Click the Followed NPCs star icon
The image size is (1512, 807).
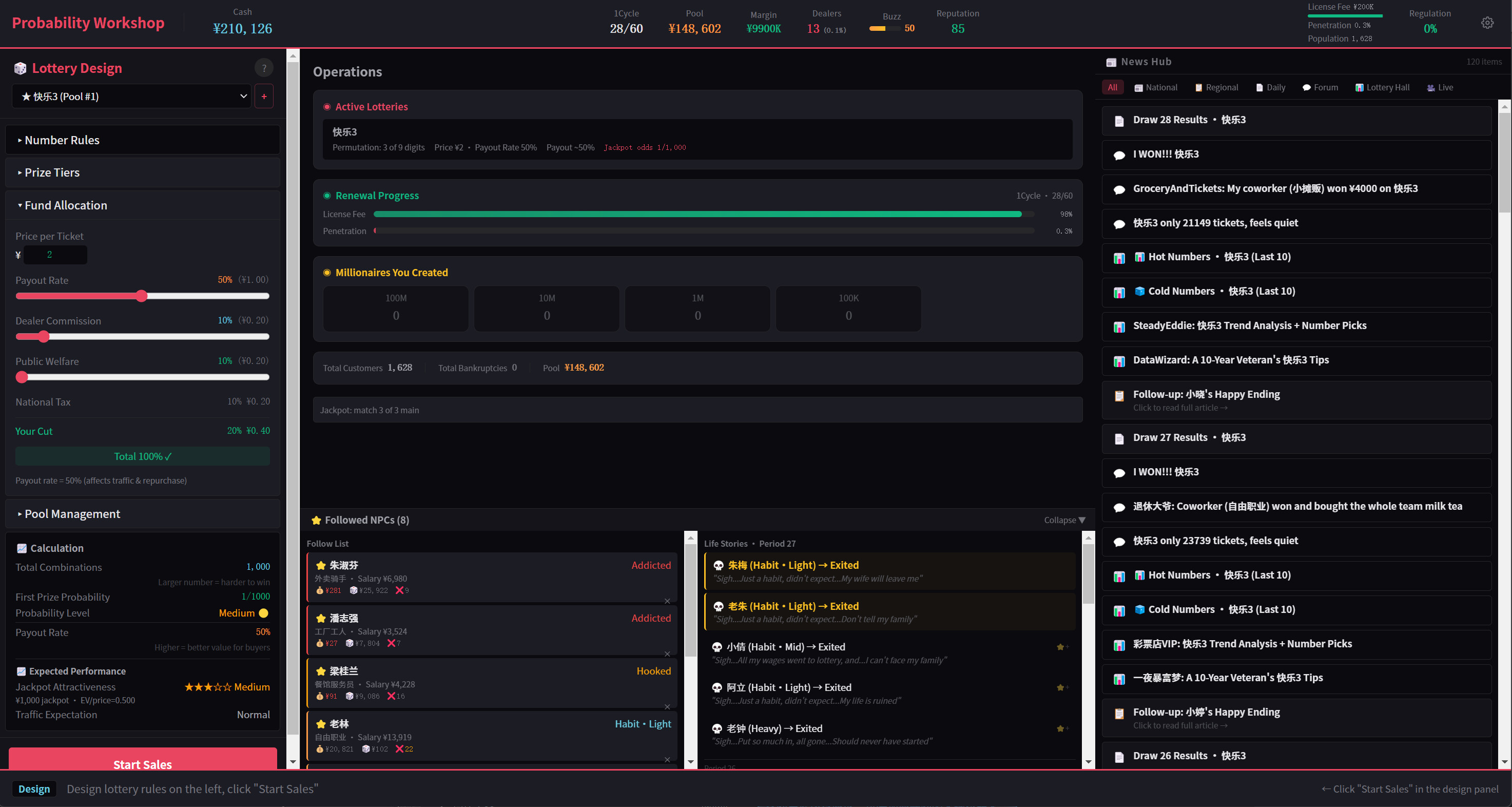tap(316, 520)
